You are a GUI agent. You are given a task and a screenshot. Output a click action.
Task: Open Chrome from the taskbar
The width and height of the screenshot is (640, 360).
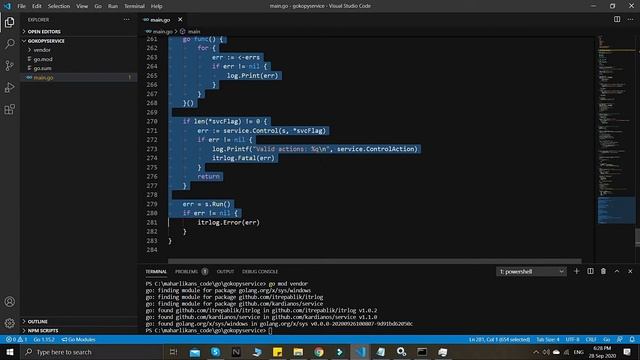pyautogui.click(x=319, y=352)
